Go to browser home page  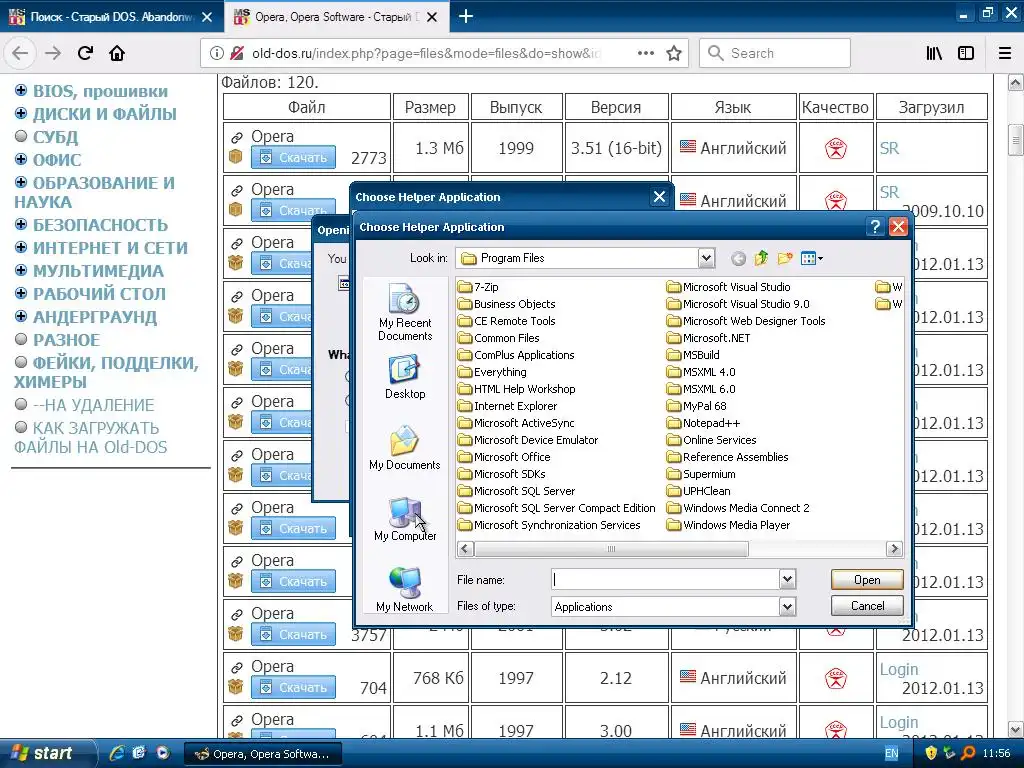(x=117, y=53)
